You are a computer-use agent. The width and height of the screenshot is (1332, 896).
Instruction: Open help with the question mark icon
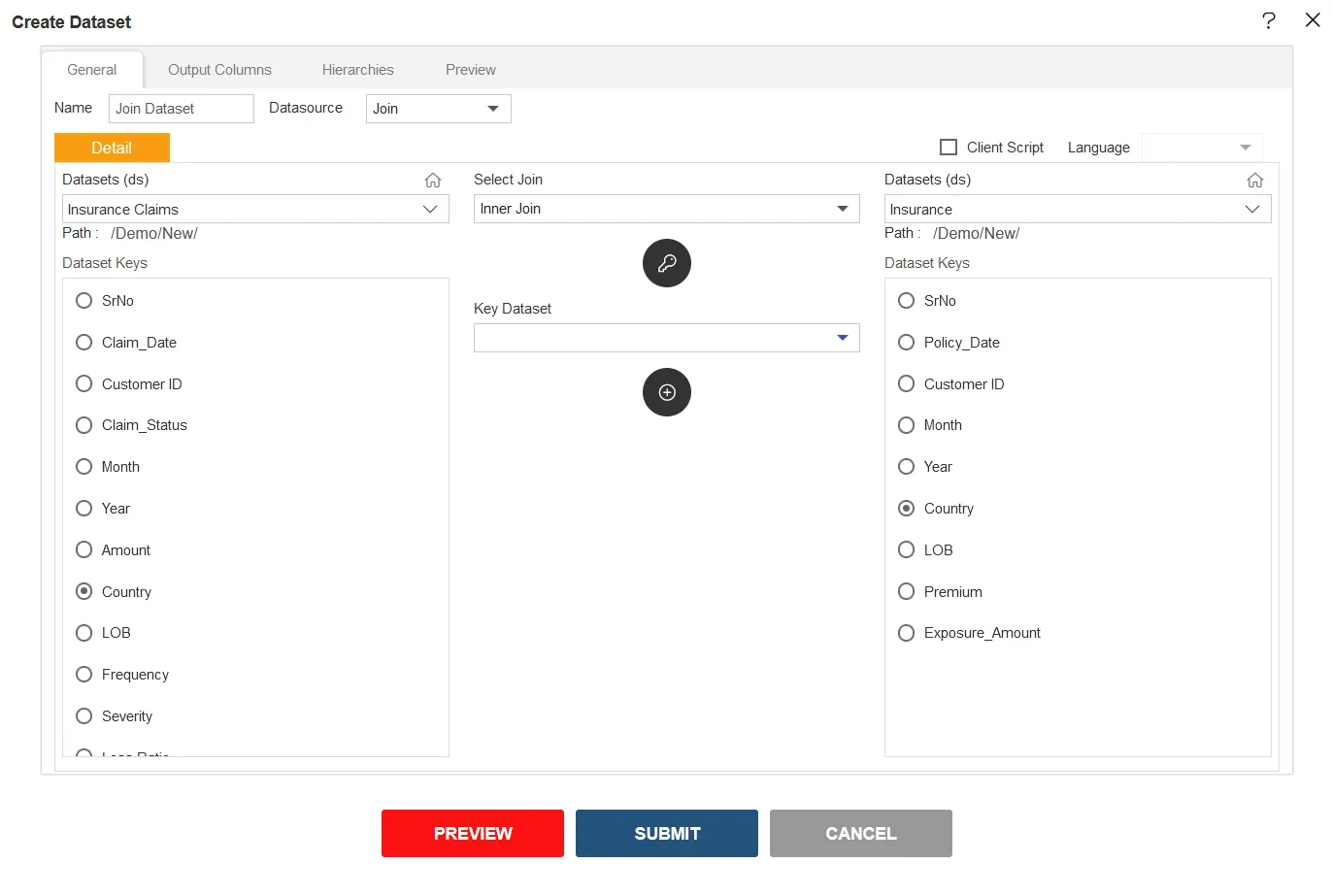tap(1269, 20)
